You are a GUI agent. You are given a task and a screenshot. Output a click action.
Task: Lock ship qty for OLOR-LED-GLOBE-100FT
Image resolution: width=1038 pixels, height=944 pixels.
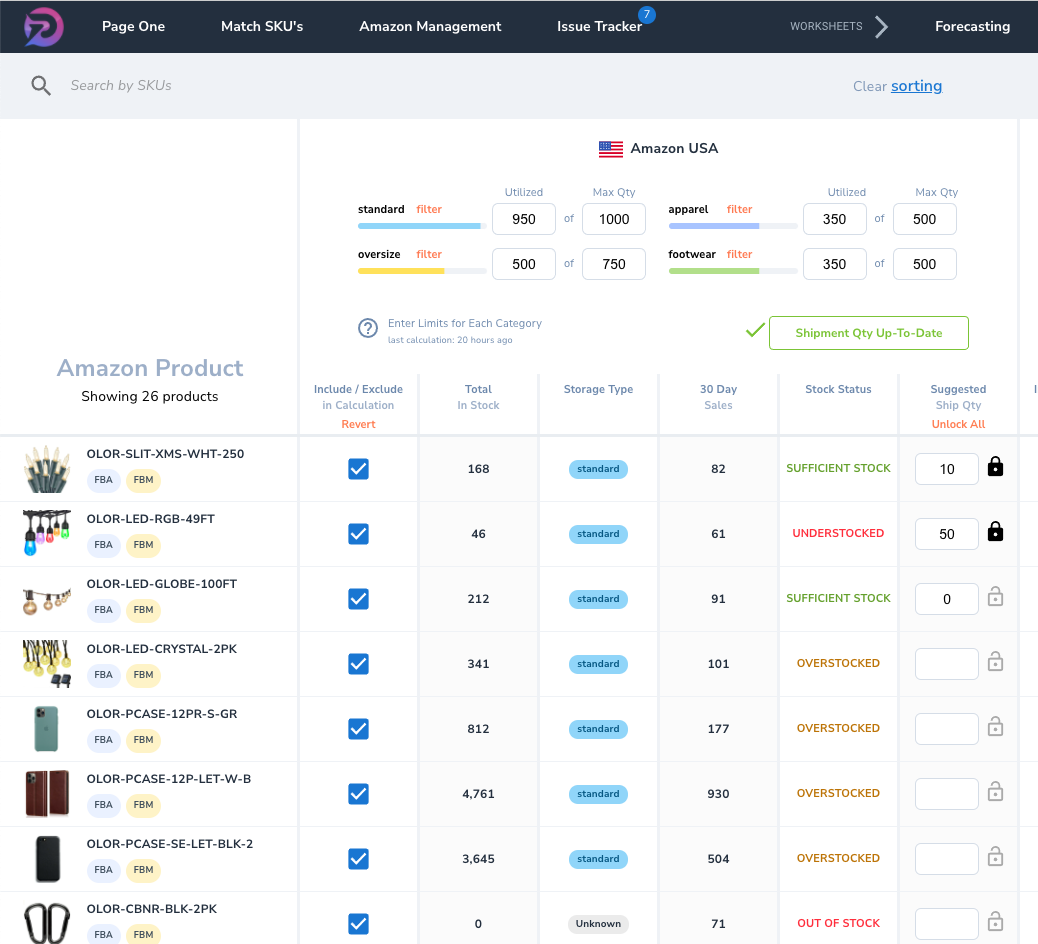pyautogui.click(x=995, y=597)
